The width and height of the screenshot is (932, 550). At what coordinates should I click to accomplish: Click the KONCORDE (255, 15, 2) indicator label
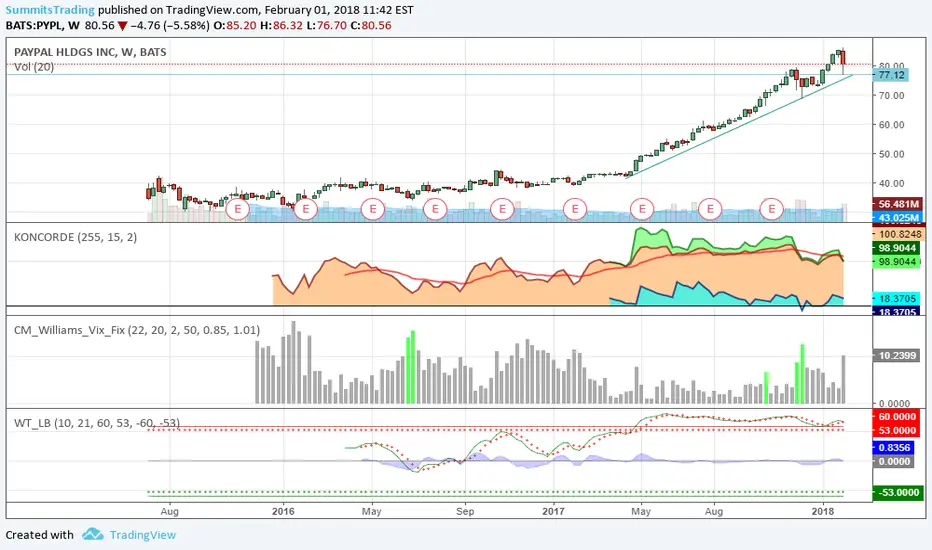pos(75,237)
